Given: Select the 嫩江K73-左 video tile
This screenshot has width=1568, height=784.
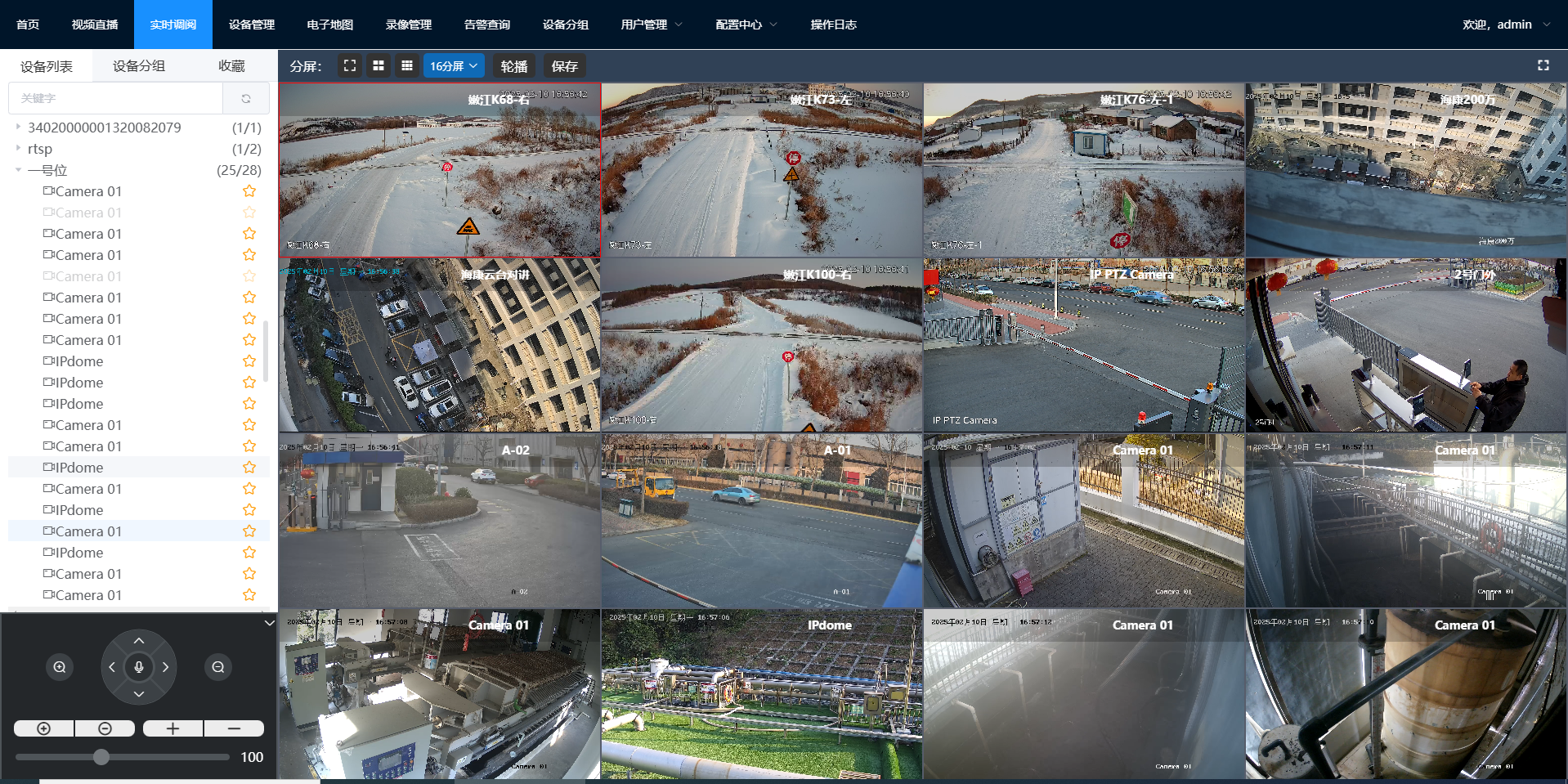Looking at the screenshot, I should 762,170.
